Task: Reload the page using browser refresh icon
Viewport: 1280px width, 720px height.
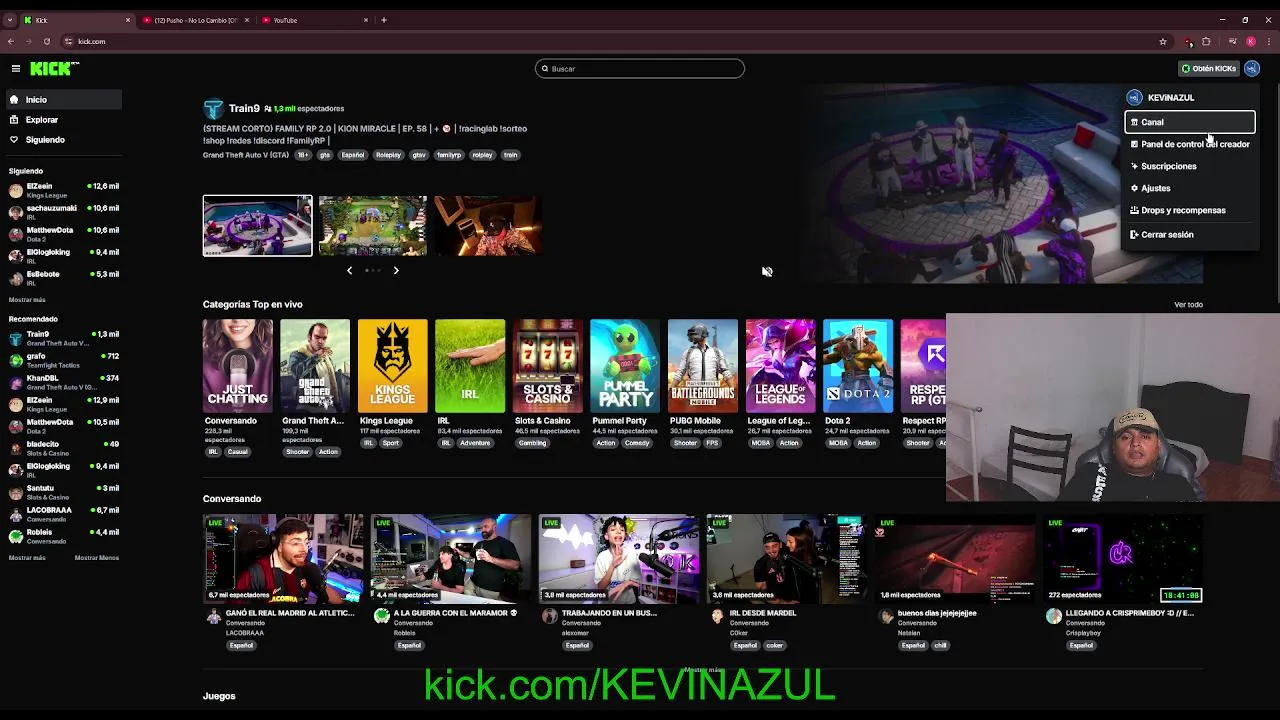Action: click(x=46, y=41)
